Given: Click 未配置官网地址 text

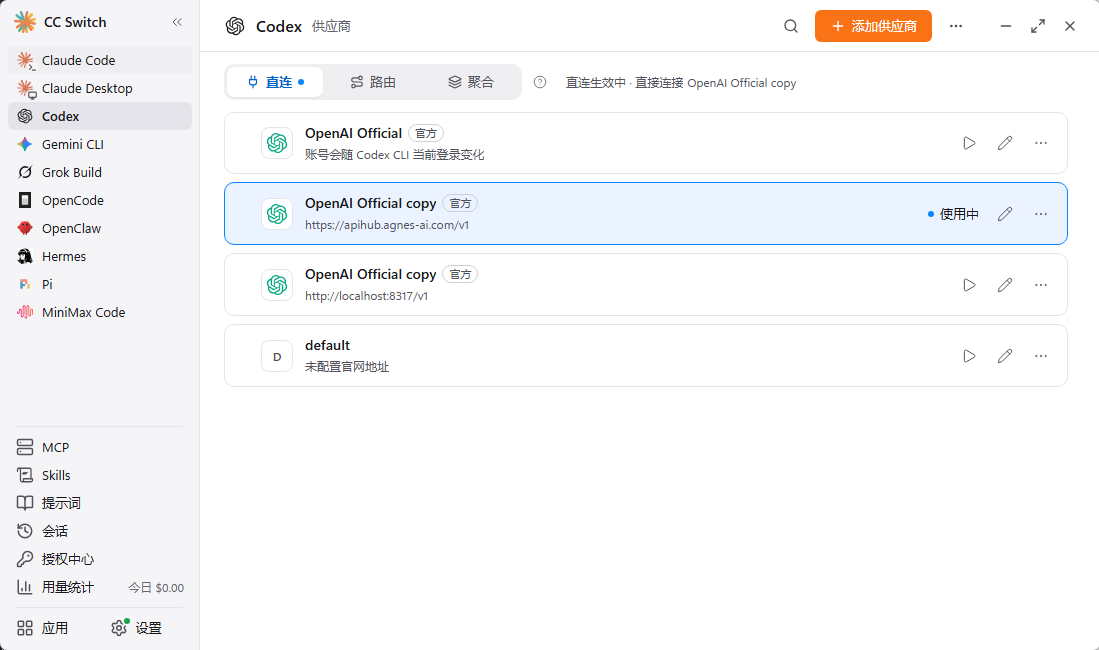Looking at the screenshot, I should click(x=347, y=367).
